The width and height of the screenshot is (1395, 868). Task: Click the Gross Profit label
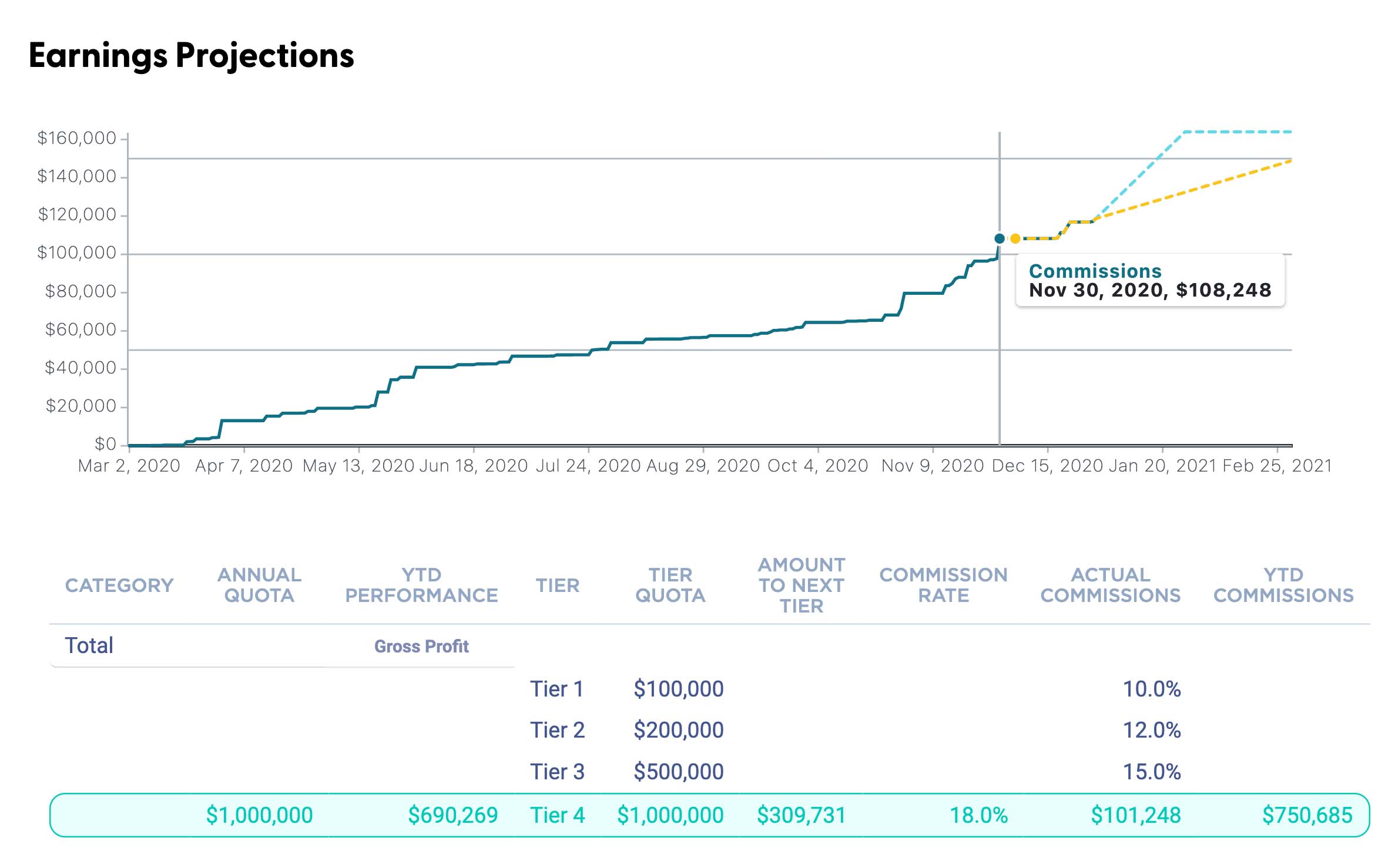[421, 647]
